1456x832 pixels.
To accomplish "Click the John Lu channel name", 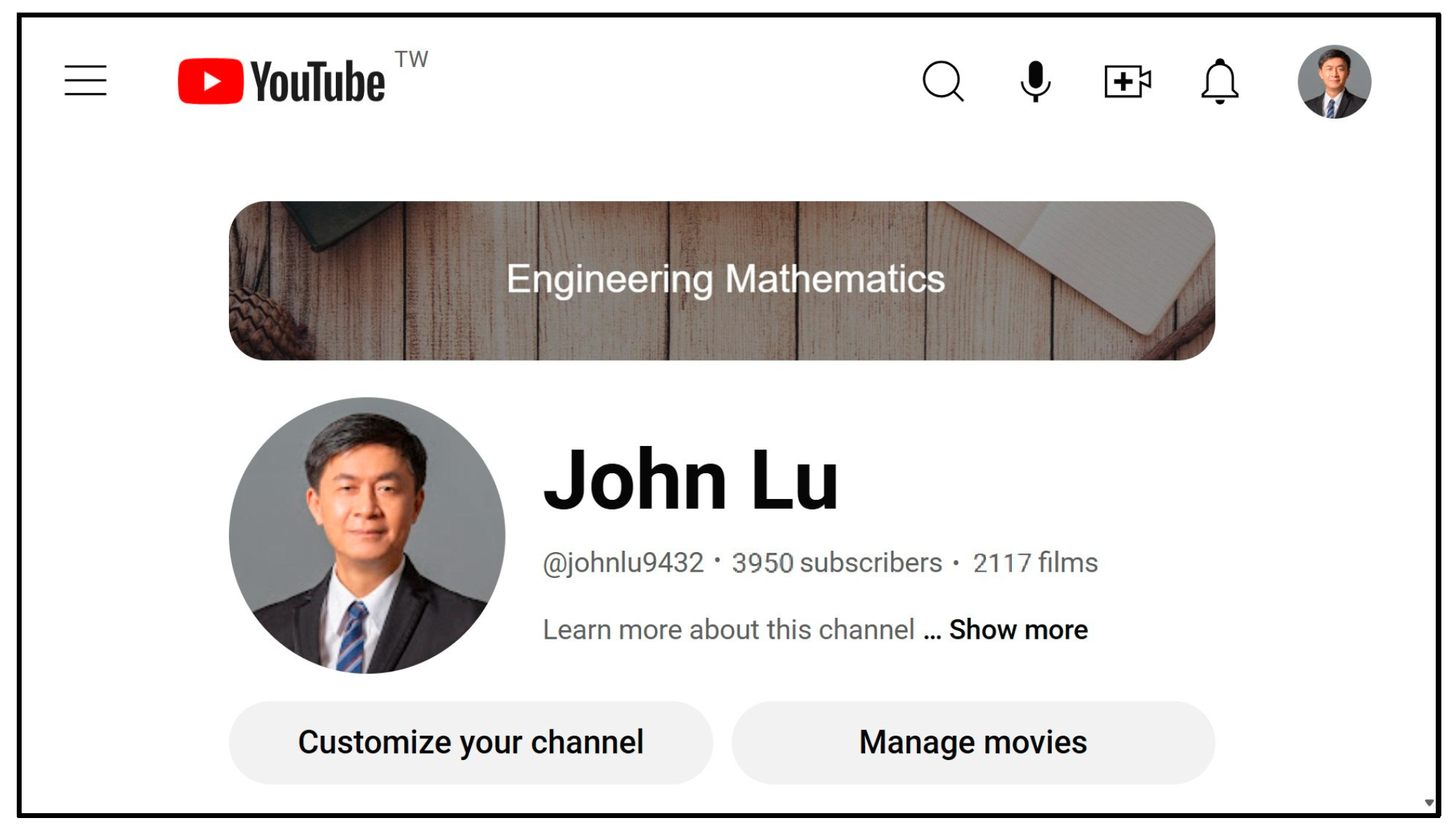I will 690,480.
